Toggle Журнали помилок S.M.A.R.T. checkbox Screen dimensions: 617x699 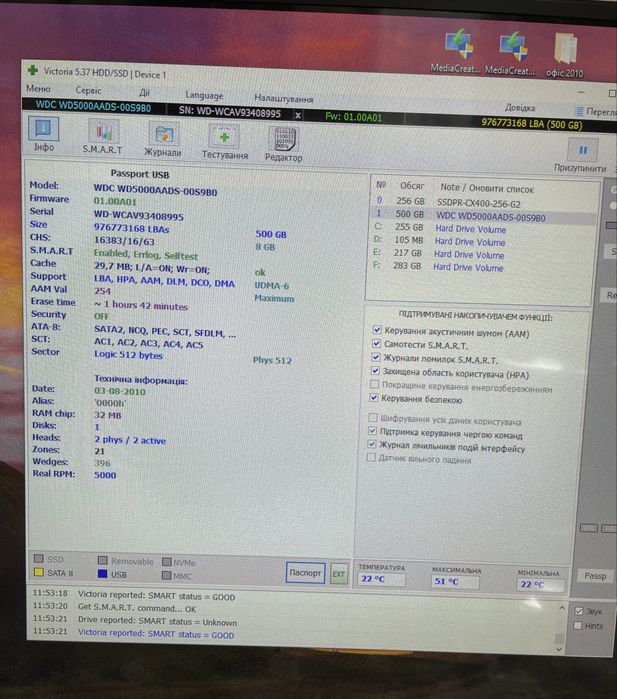click(376, 357)
